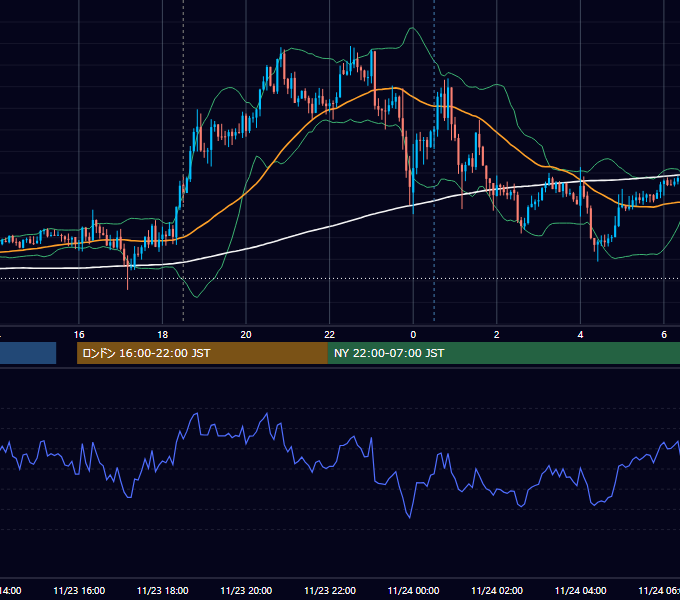Click the 11/24 02:00 time label
The height and width of the screenshot is (600, 680).
pos(497,590)
